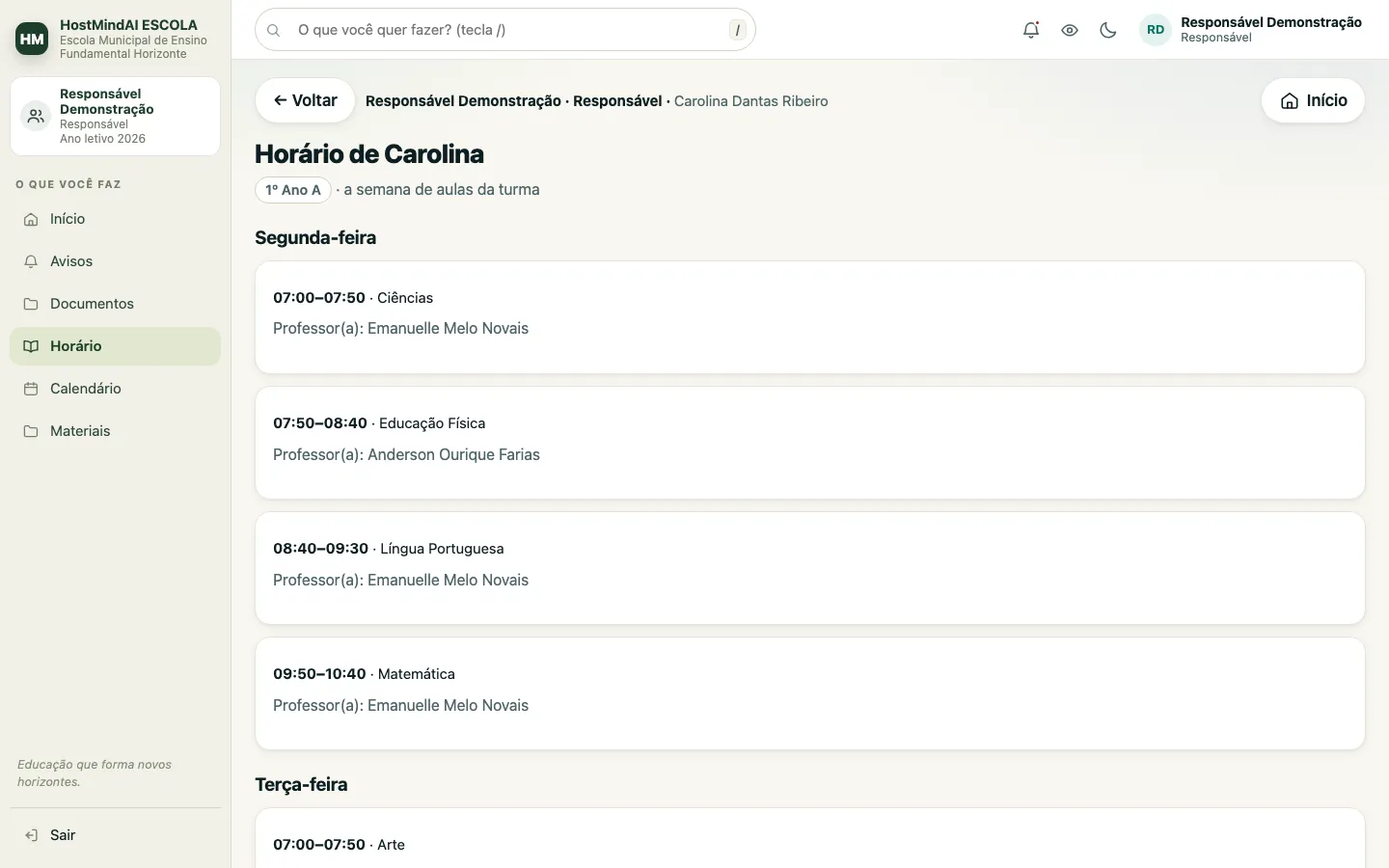The height and width of the screenshot is (868, 1389).
Task: Click 'HostMindAI ESCOLA' sidebar title
Action: tap(128, 25)
